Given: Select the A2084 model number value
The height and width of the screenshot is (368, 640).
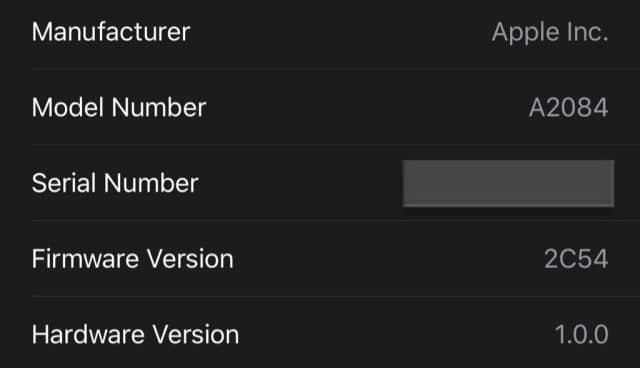Looking at the screenshot, I should pos(569,108).
